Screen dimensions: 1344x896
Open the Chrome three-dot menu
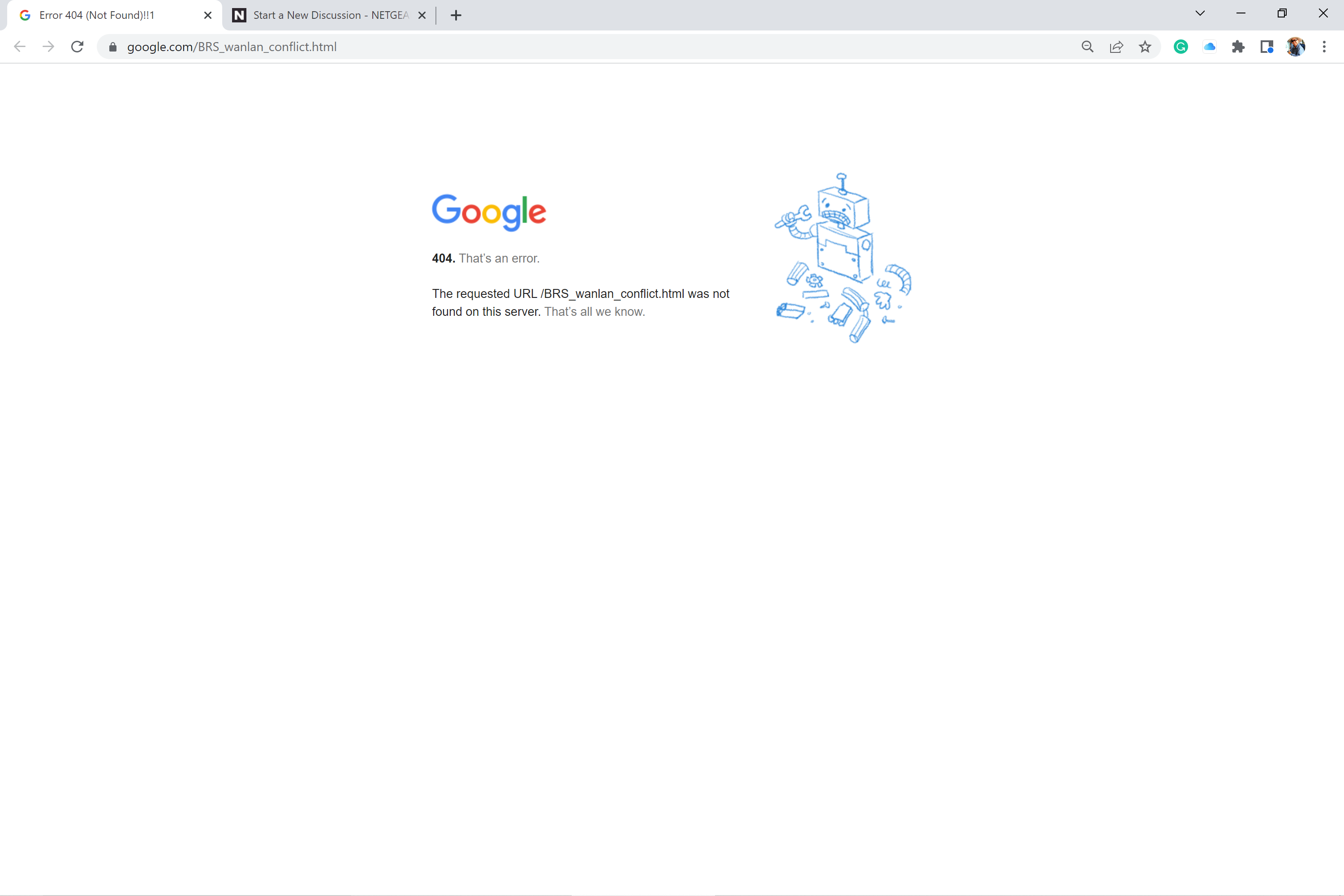click(x=1324, y=47)
